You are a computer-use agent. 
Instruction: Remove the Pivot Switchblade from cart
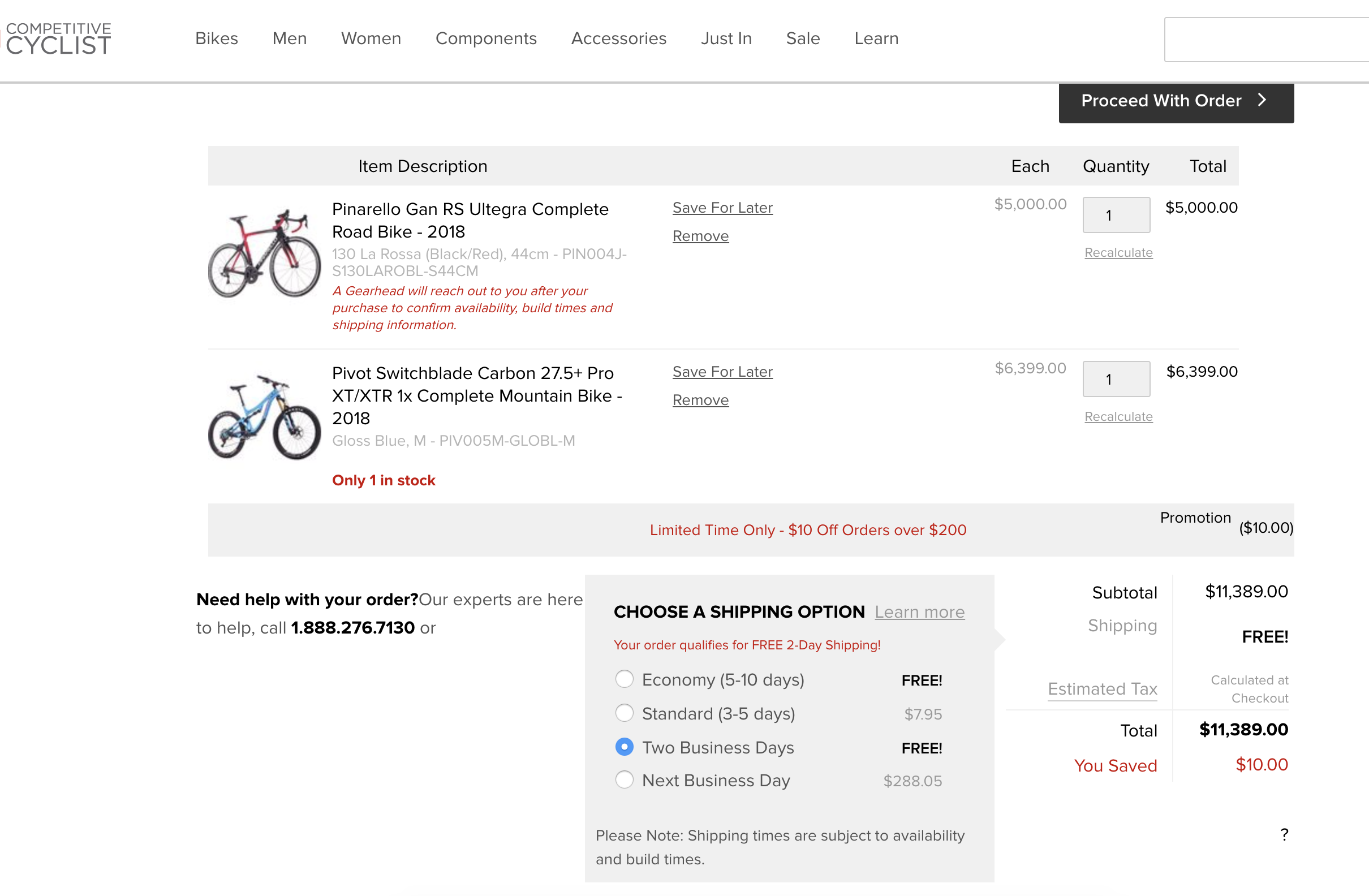pyautogui.click(x=700, y=400)
